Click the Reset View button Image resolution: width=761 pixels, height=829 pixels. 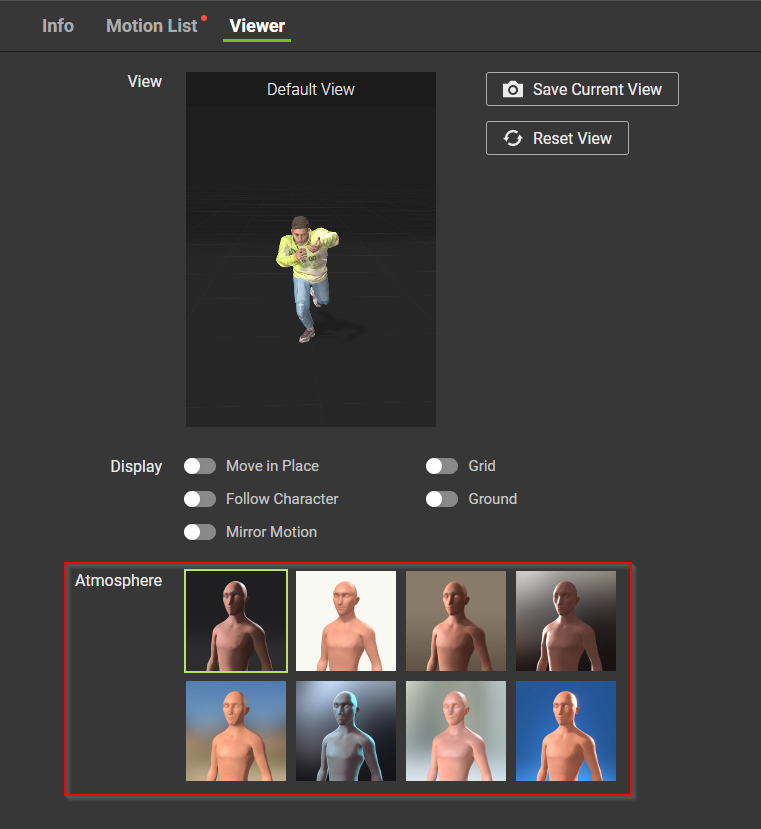click(x=557, y=138)
